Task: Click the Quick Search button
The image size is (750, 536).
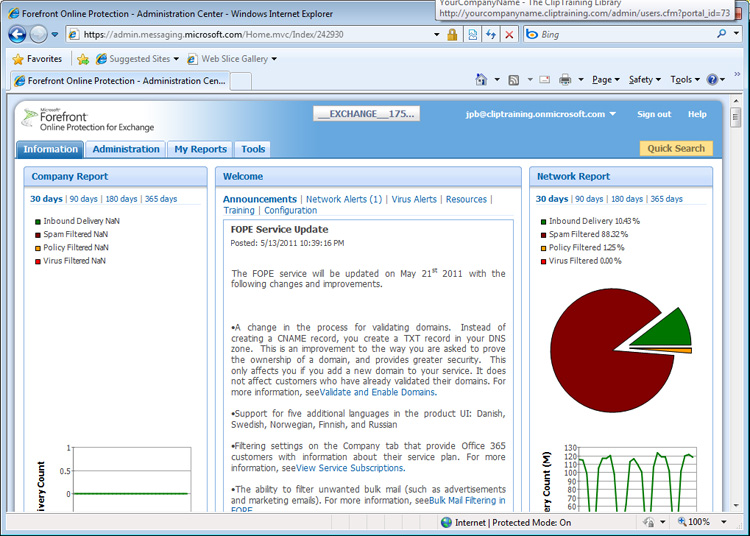Action: [676, 148]
